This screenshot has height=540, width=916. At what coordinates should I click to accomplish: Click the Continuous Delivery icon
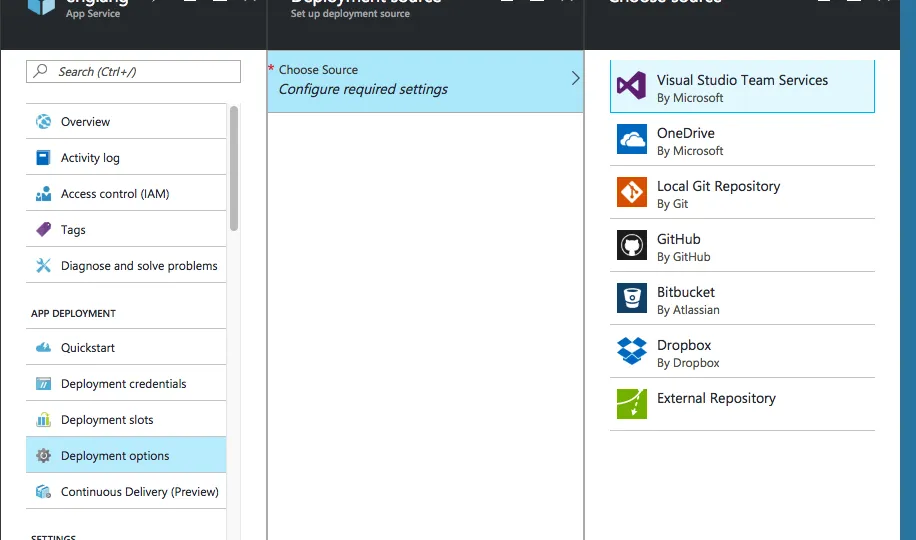pos(43,492)
